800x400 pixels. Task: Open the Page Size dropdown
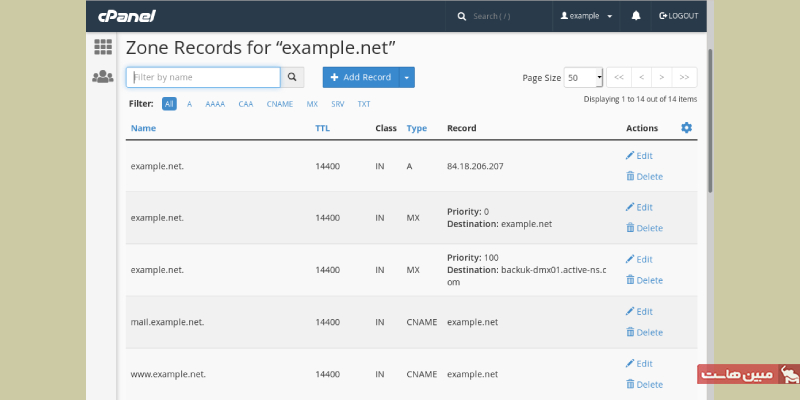[584, 77]
